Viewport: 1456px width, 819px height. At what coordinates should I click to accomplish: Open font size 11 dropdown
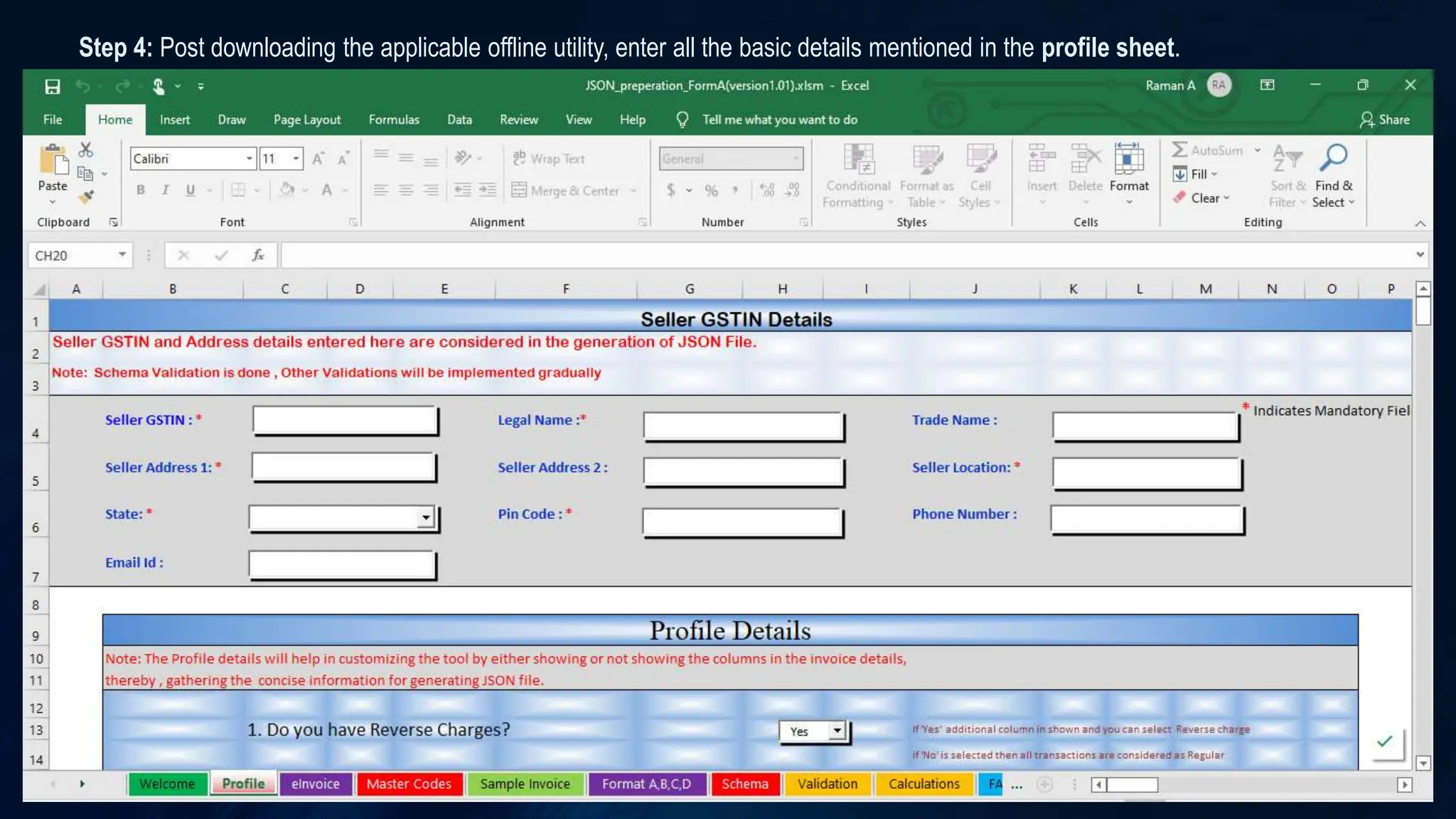pos(296,159)
